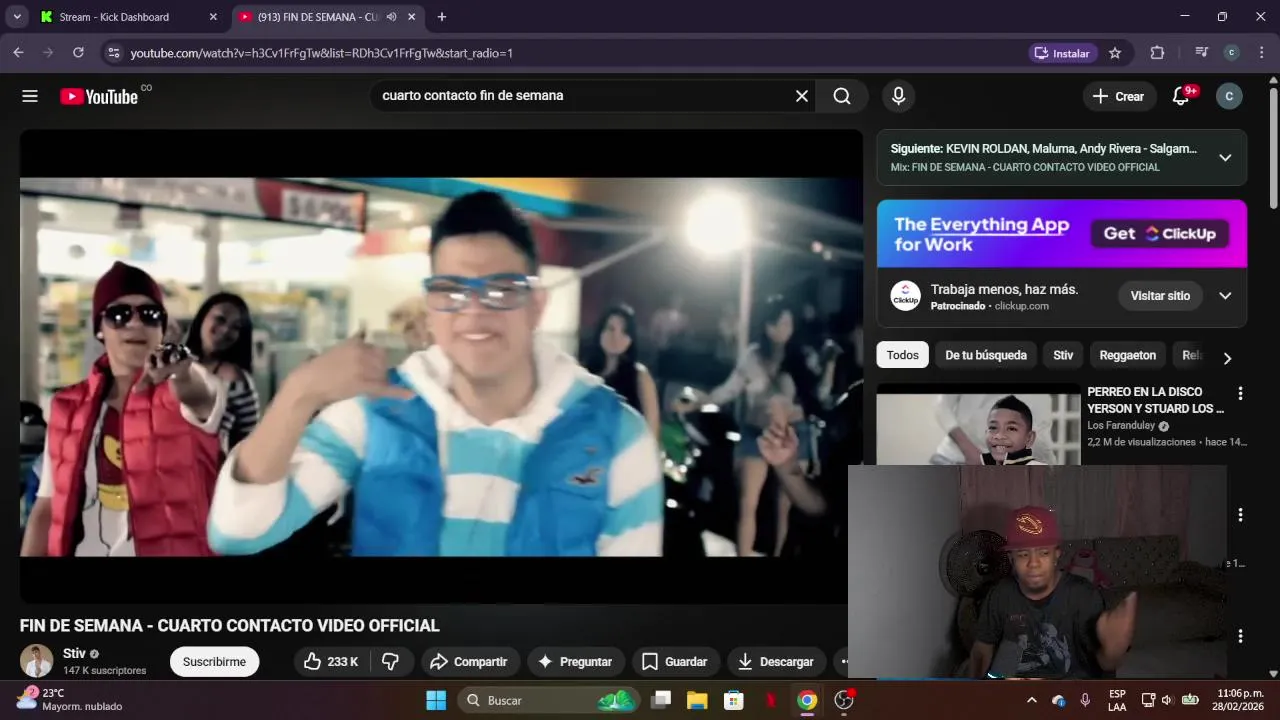Select the Reggaeton filter chip
The image size is (1280, 720).
(1127, 355)
